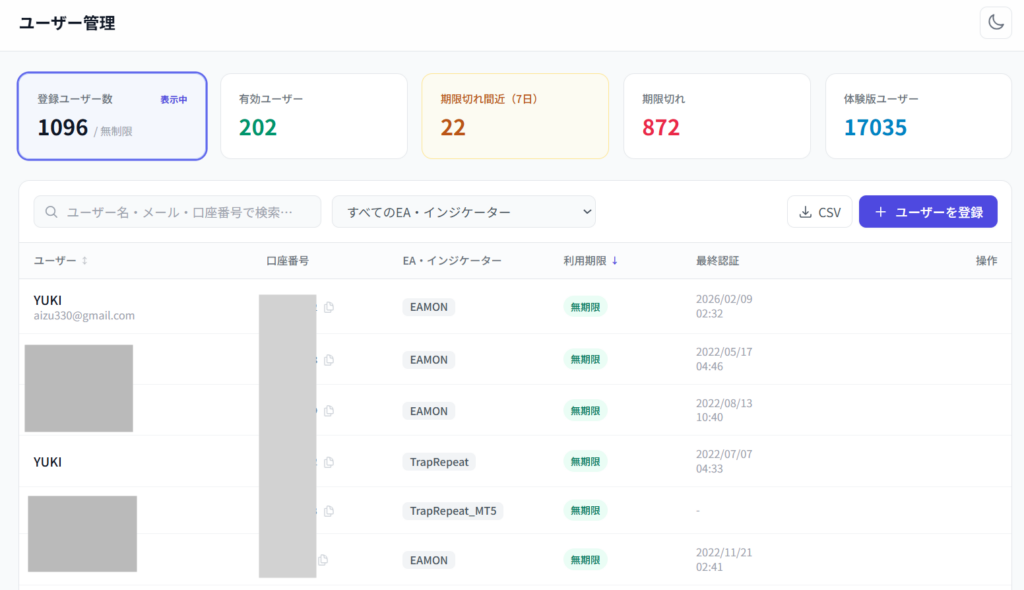This screenshot has width=1024, height=590.
Task: Click 無期限 badge in the 2022/05/17 row
Action: point(585,359)
